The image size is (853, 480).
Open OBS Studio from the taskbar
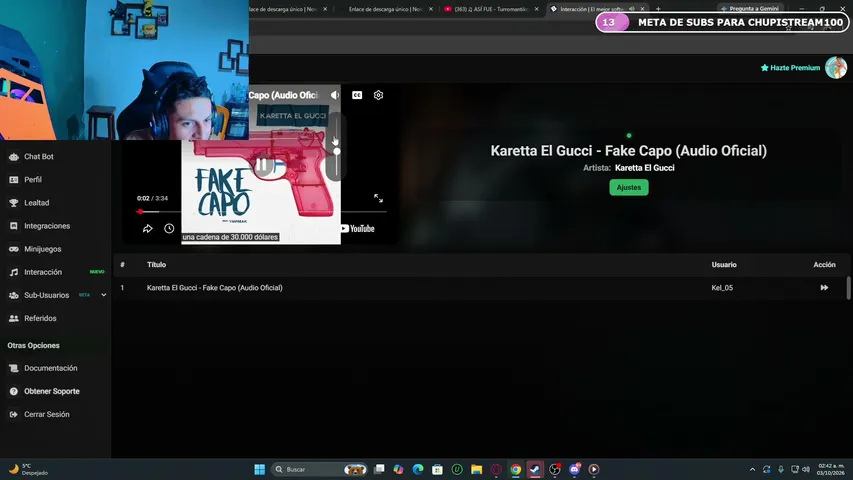(554, 469)
